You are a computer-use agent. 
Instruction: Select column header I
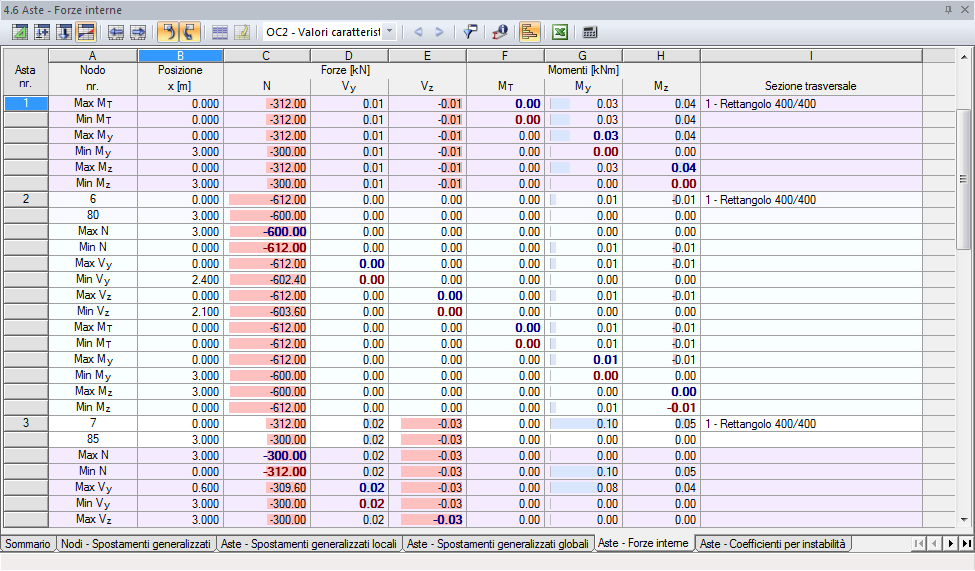pyautogui.click(x=811, y=56)
